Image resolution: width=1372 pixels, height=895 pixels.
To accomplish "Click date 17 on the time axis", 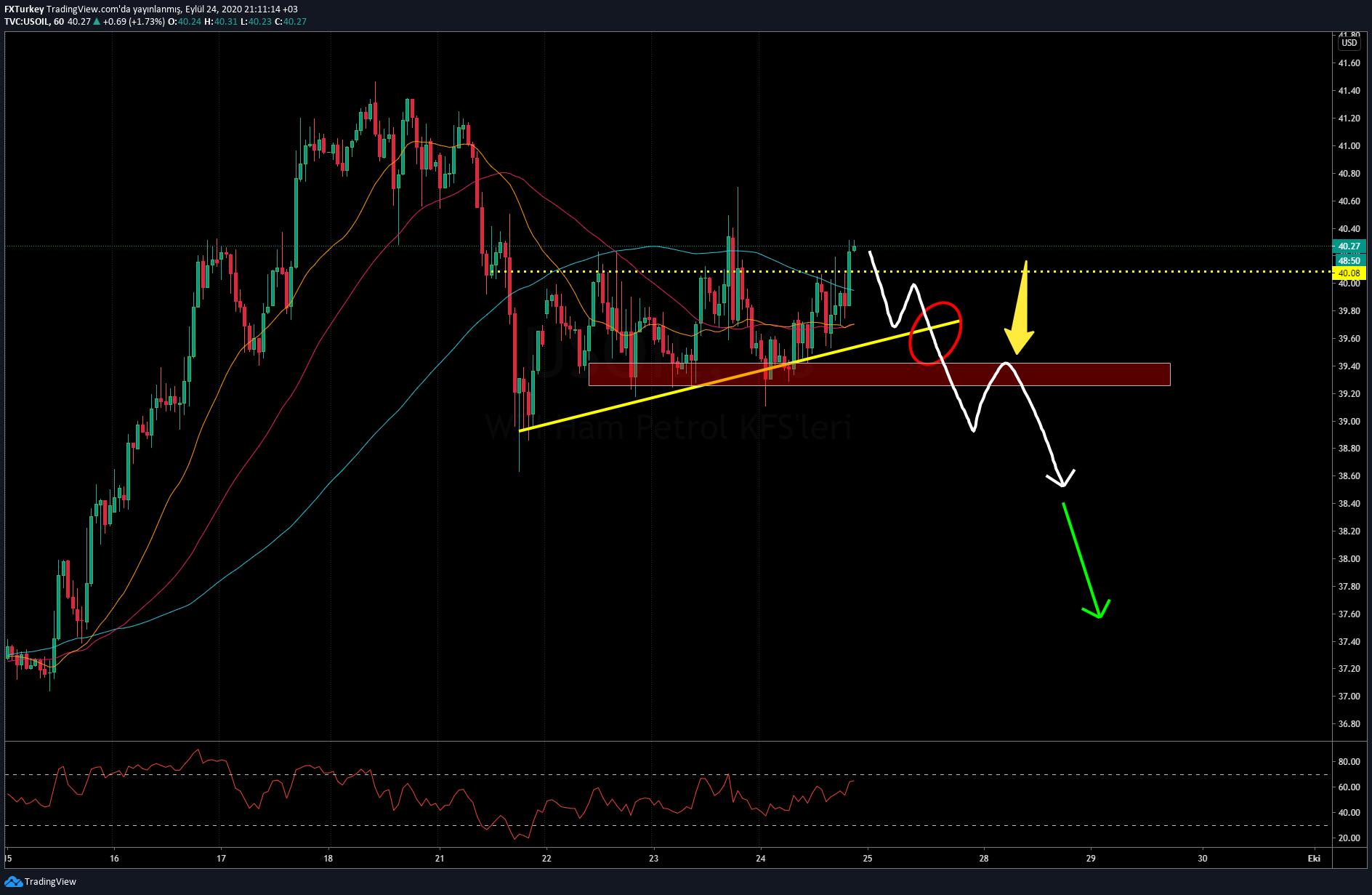I will pos(221,859).
